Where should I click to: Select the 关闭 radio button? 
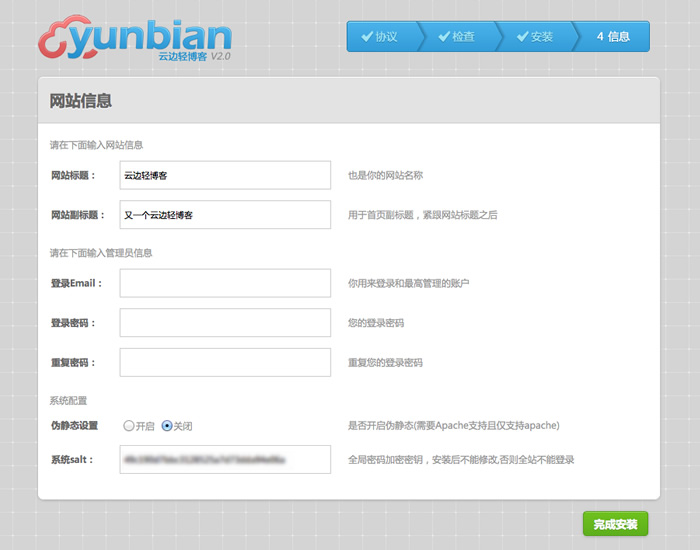(x=167, y=426)
